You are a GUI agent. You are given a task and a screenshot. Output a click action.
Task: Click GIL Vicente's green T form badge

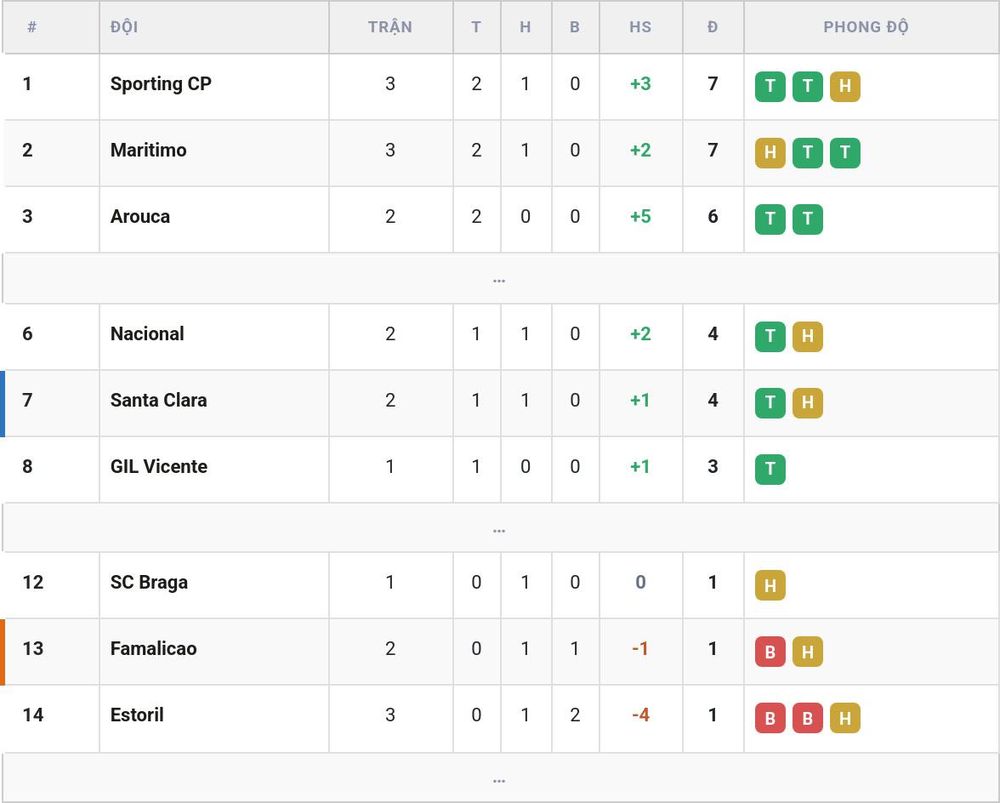pos(770,469)
